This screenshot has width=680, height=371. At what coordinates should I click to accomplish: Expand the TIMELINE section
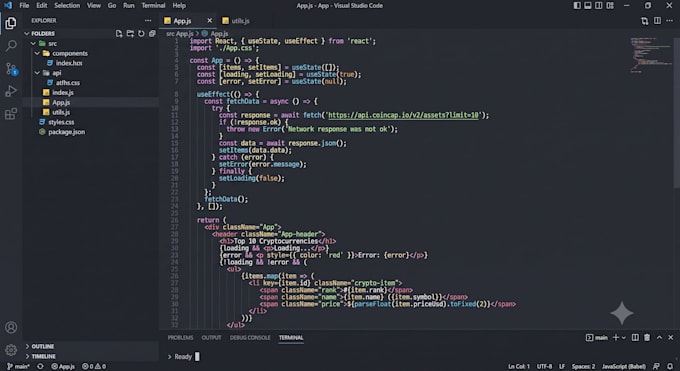click(x=40, y=356)
